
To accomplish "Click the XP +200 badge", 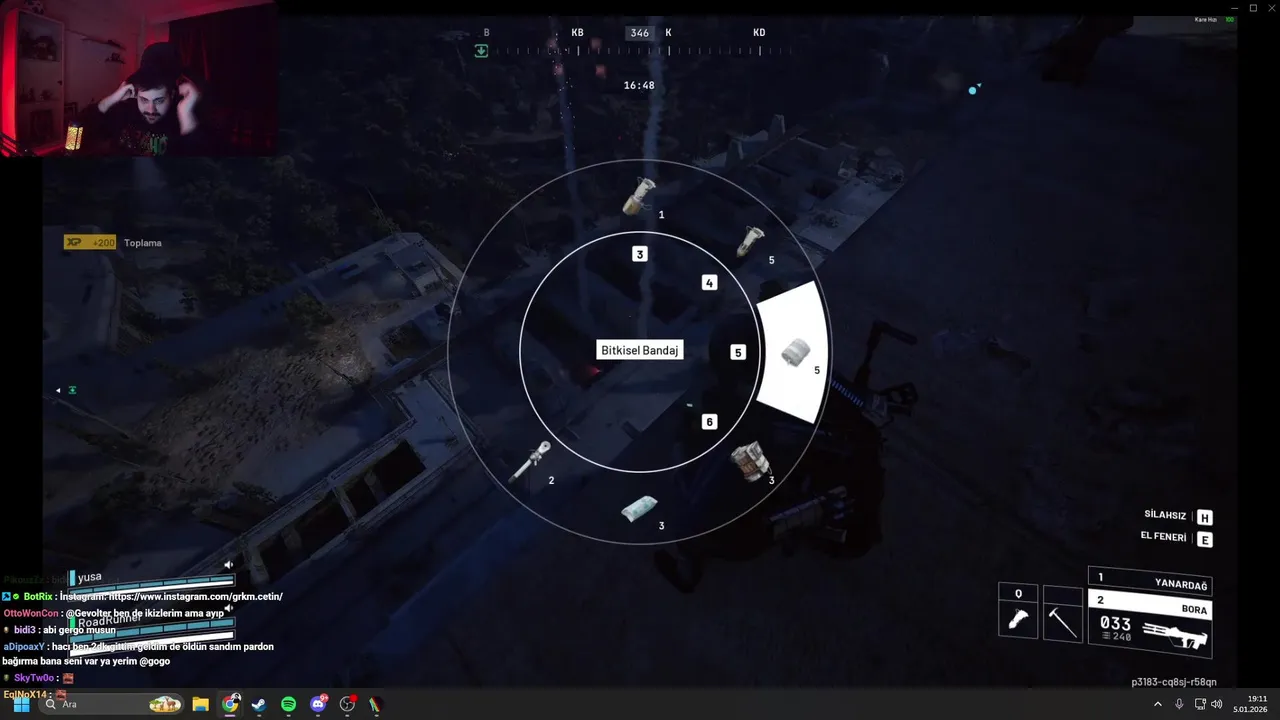I will coord(90,242).
